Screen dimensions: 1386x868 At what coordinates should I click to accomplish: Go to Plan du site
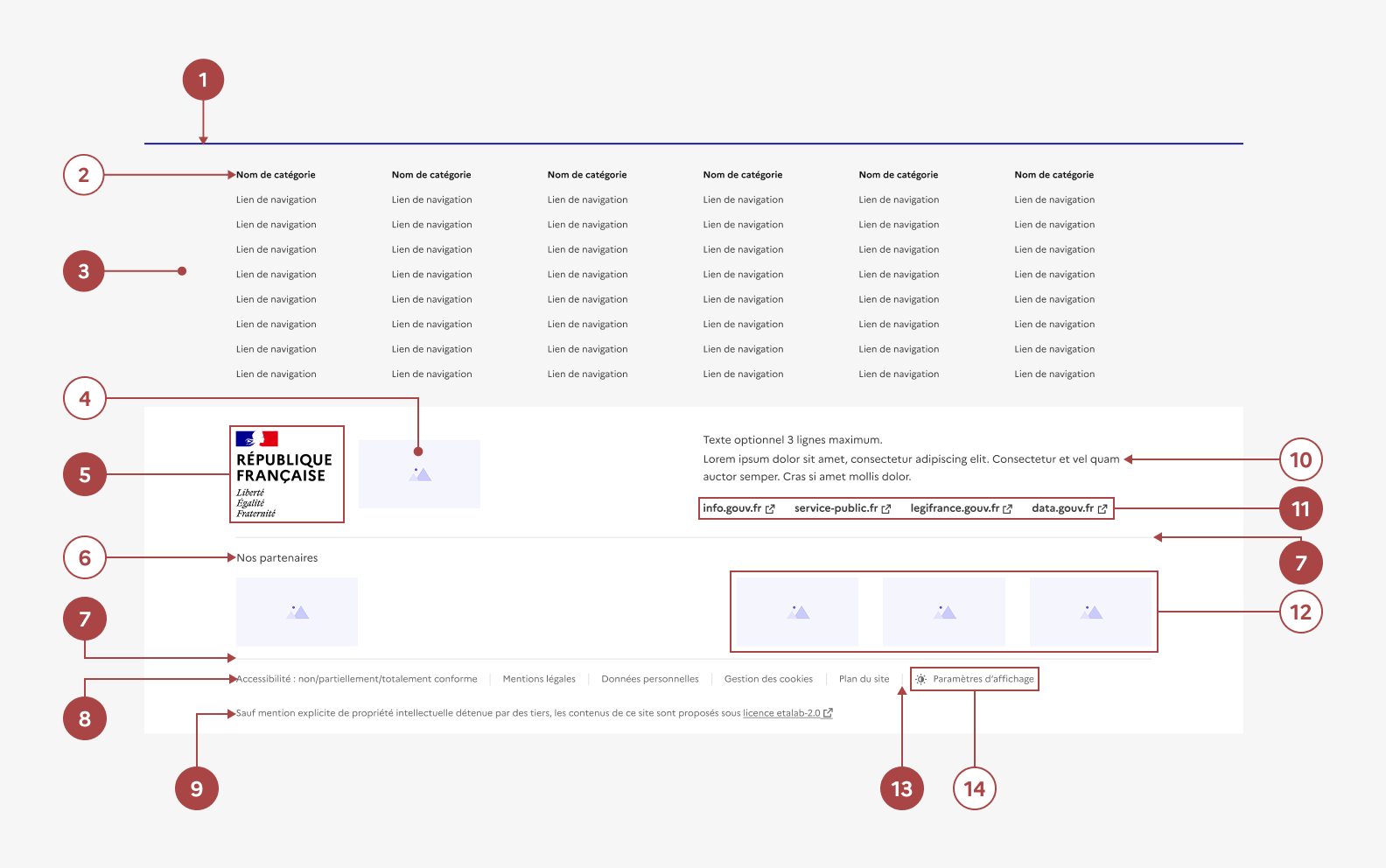click(x=864, y=679)
